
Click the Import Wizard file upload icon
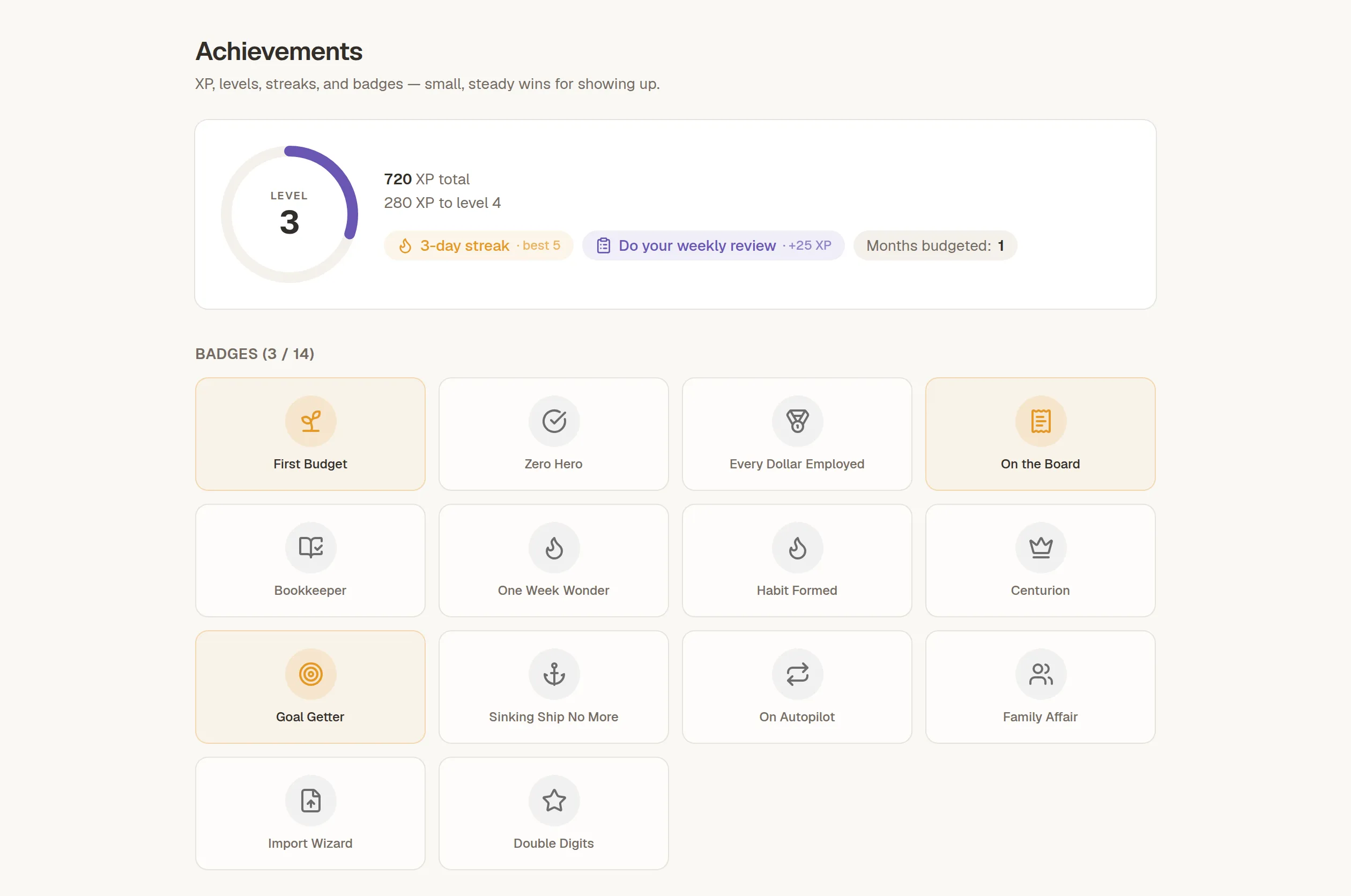tap(310, 800)
